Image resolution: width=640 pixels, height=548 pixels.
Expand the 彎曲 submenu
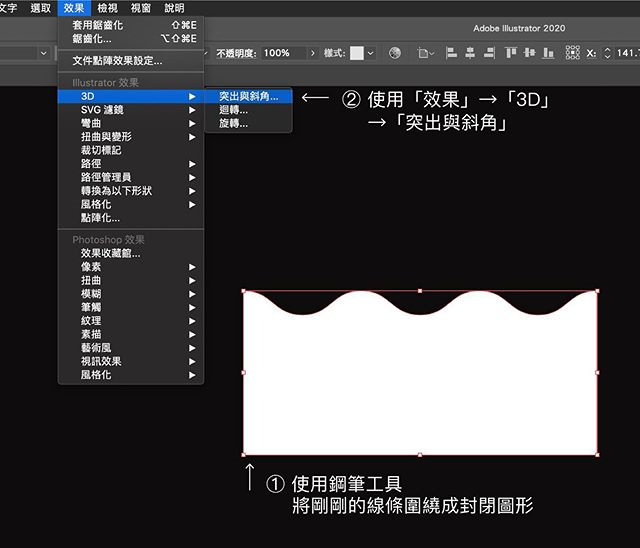tap(131, 123)
